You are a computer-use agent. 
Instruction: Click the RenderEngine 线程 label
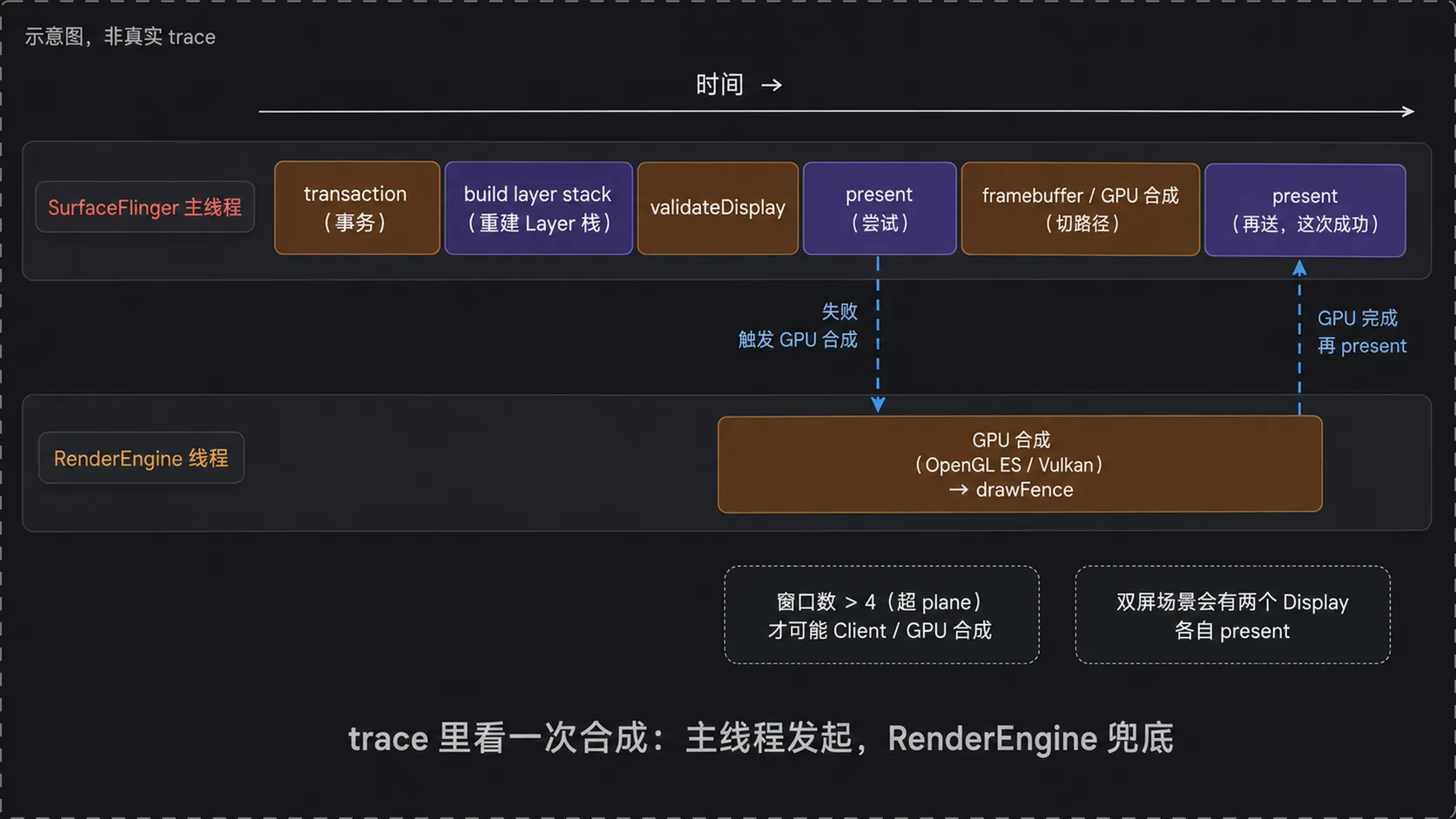[141, 458]
